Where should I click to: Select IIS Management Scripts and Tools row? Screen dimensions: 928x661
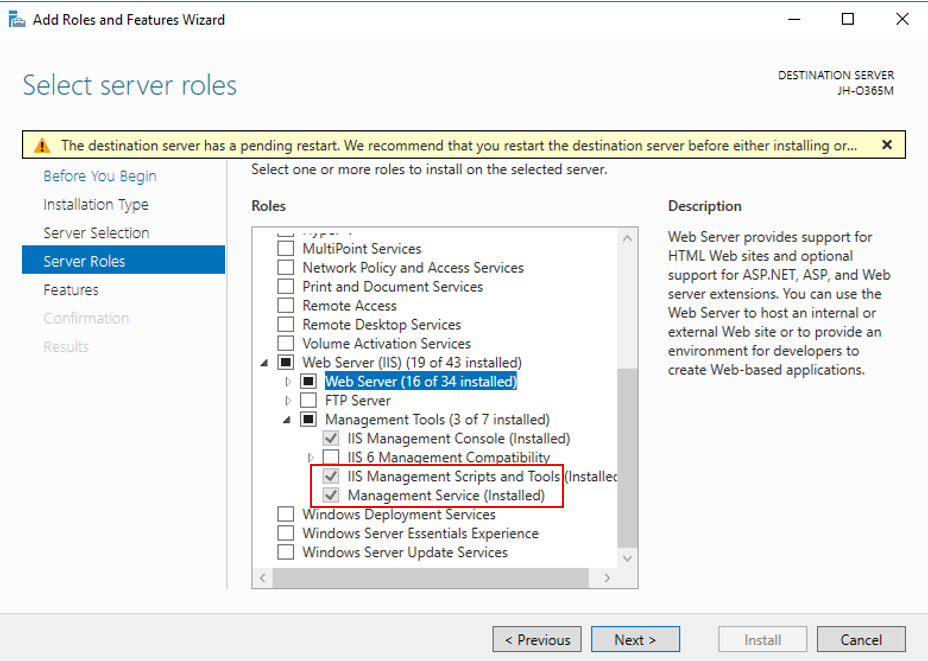(482, 476)
